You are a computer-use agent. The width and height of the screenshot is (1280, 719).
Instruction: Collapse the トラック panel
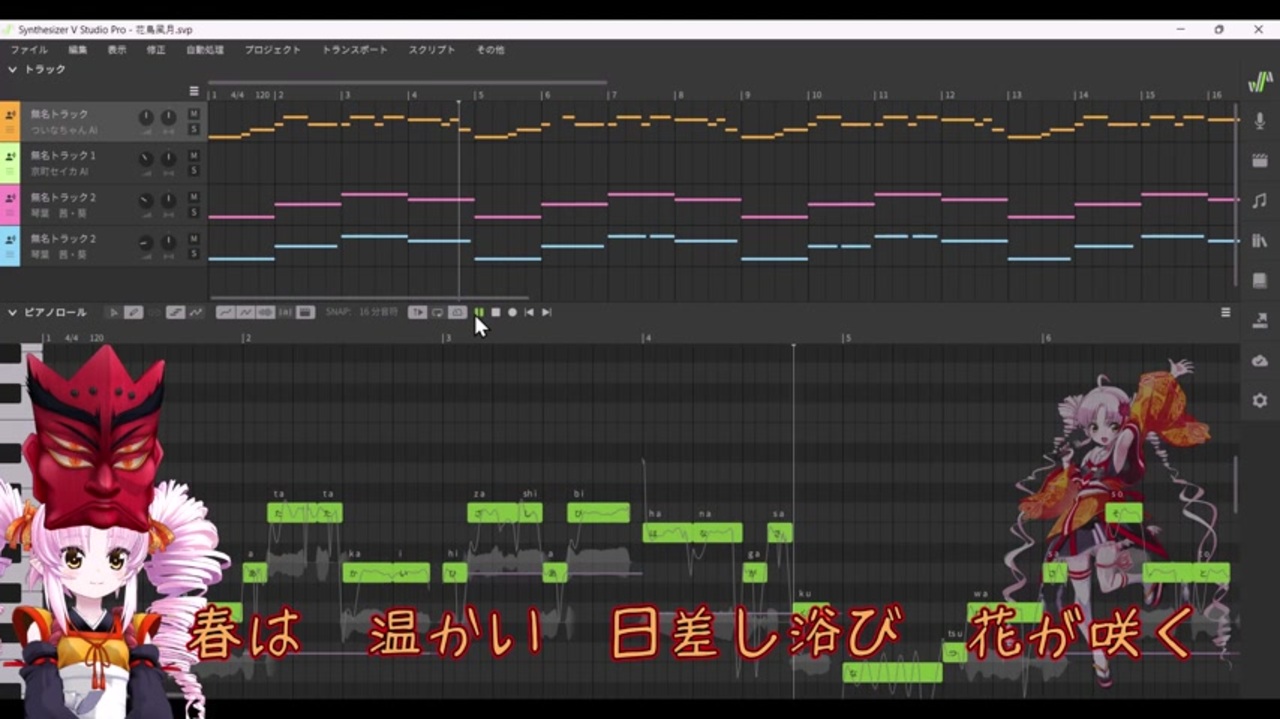coord(13,70)
